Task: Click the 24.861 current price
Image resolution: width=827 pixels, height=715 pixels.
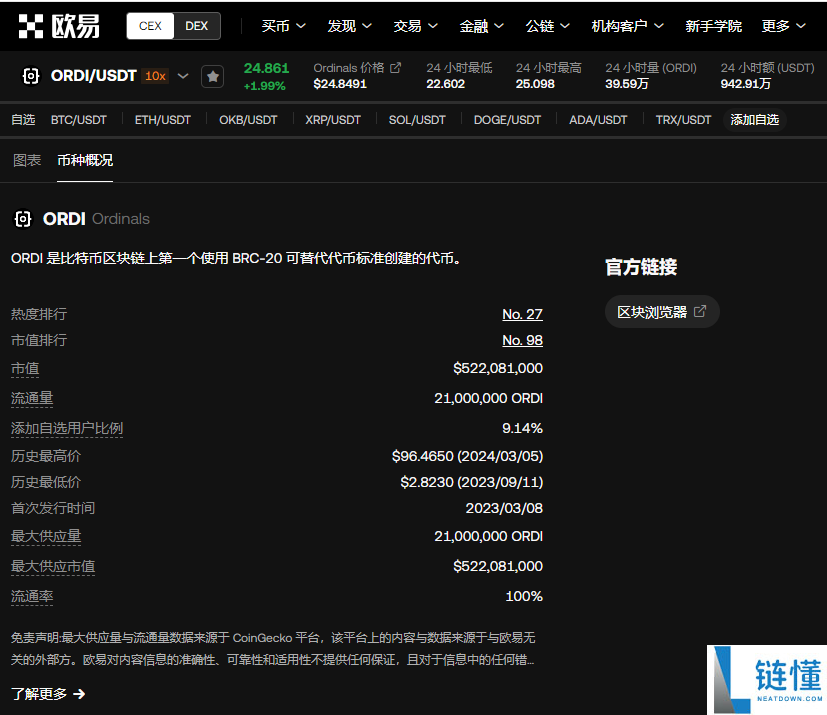Action: pos(266,69)
